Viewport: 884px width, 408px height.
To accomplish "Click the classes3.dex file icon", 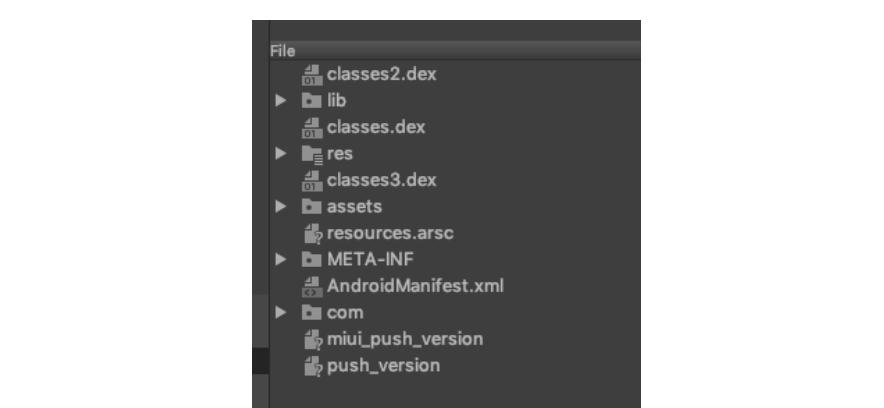I will point(311,181).
